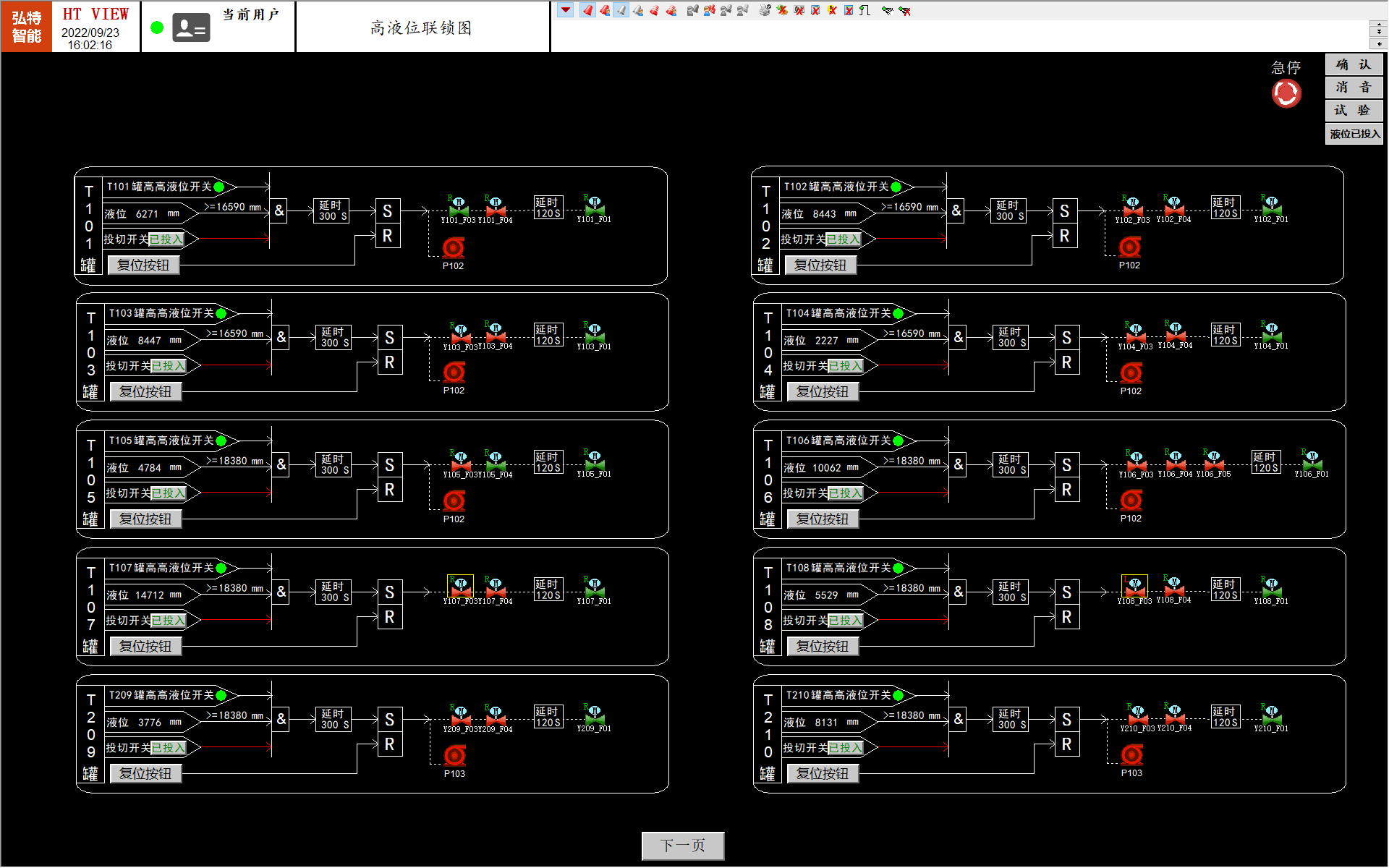Click the current user profile icon
The image size is (1389, 868).
coord(190,27)
